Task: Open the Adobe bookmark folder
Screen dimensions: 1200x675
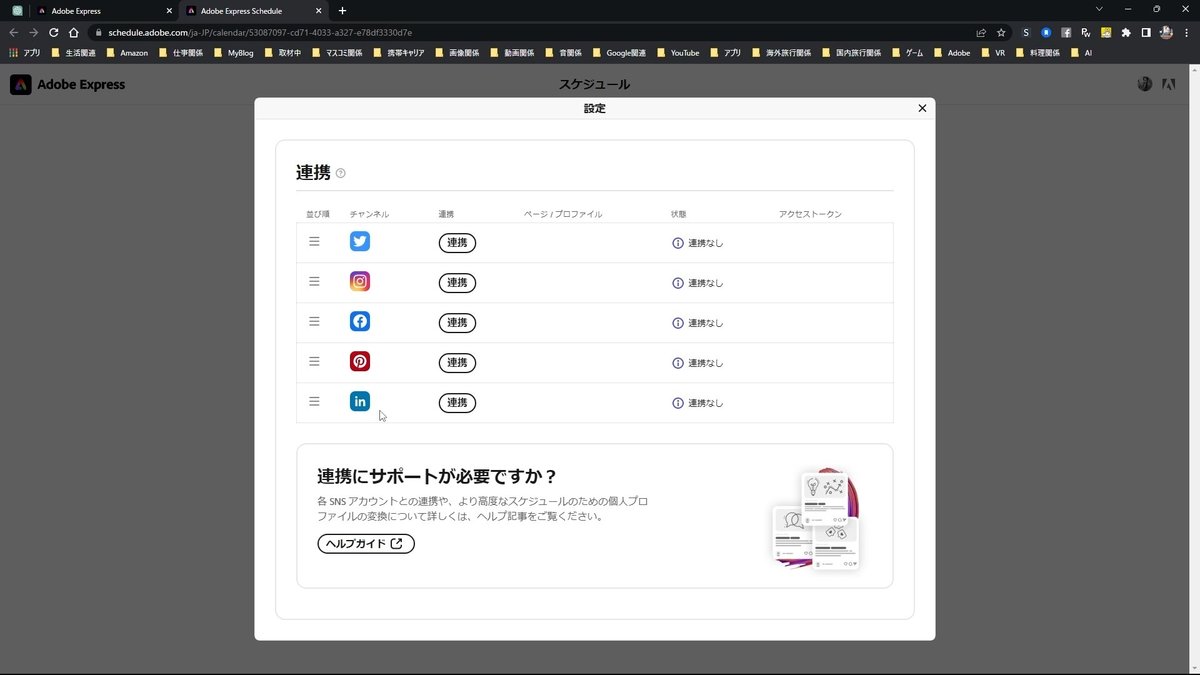Action: pyautogui.click(x=951, y=52)
